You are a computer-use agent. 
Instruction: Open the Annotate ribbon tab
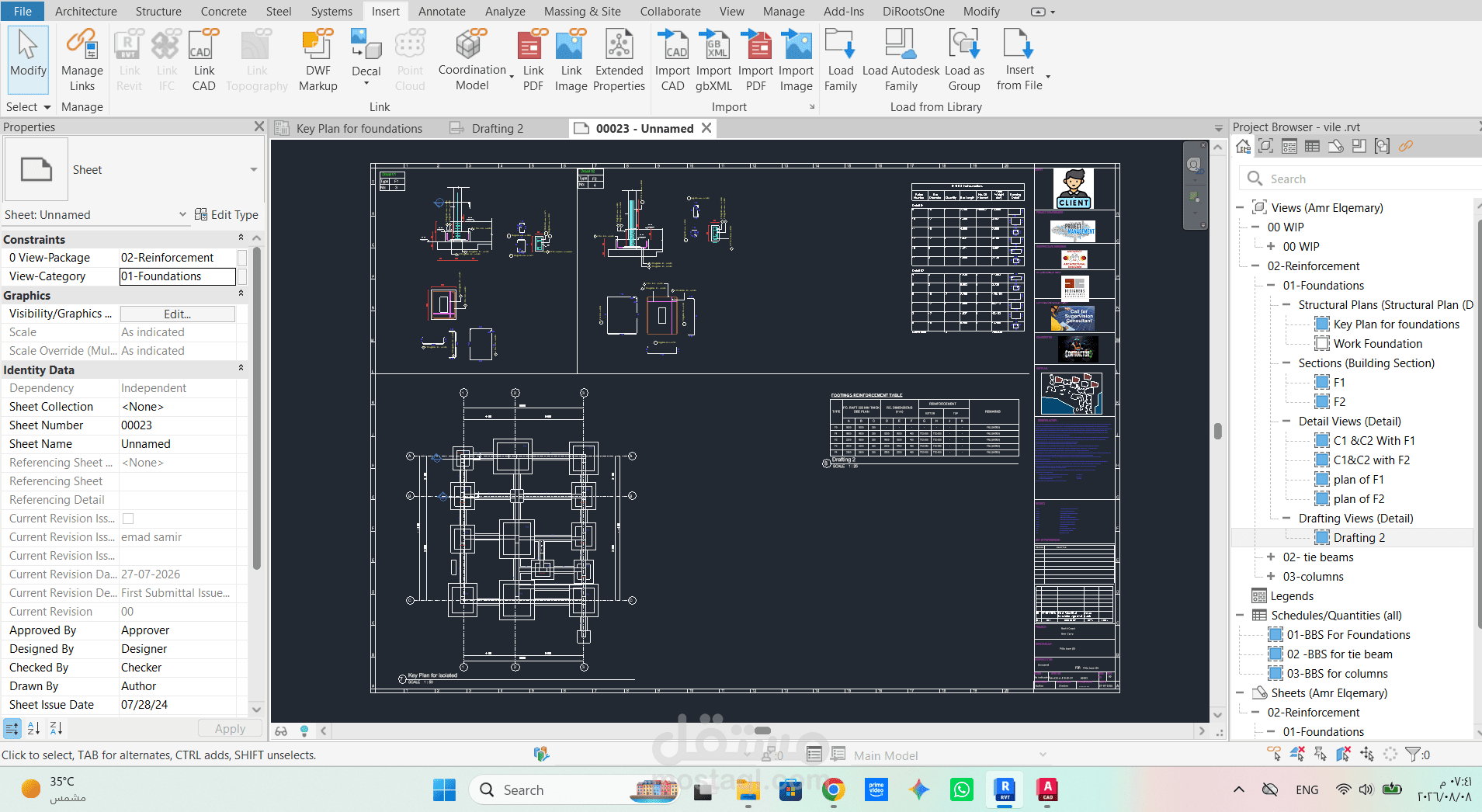(x=442, y=11)
